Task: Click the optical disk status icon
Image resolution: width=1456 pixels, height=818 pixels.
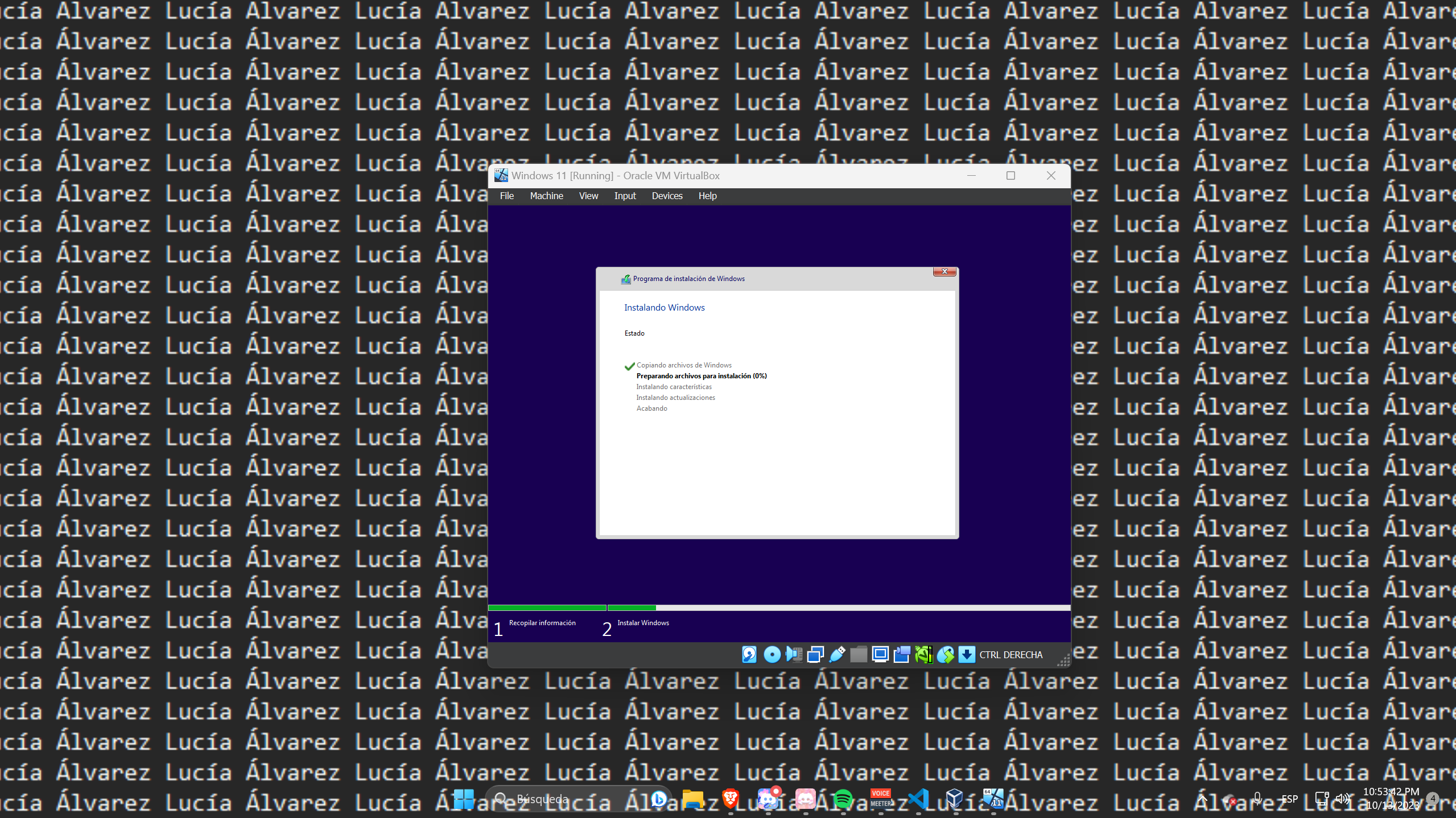Action: coord(772,655)
